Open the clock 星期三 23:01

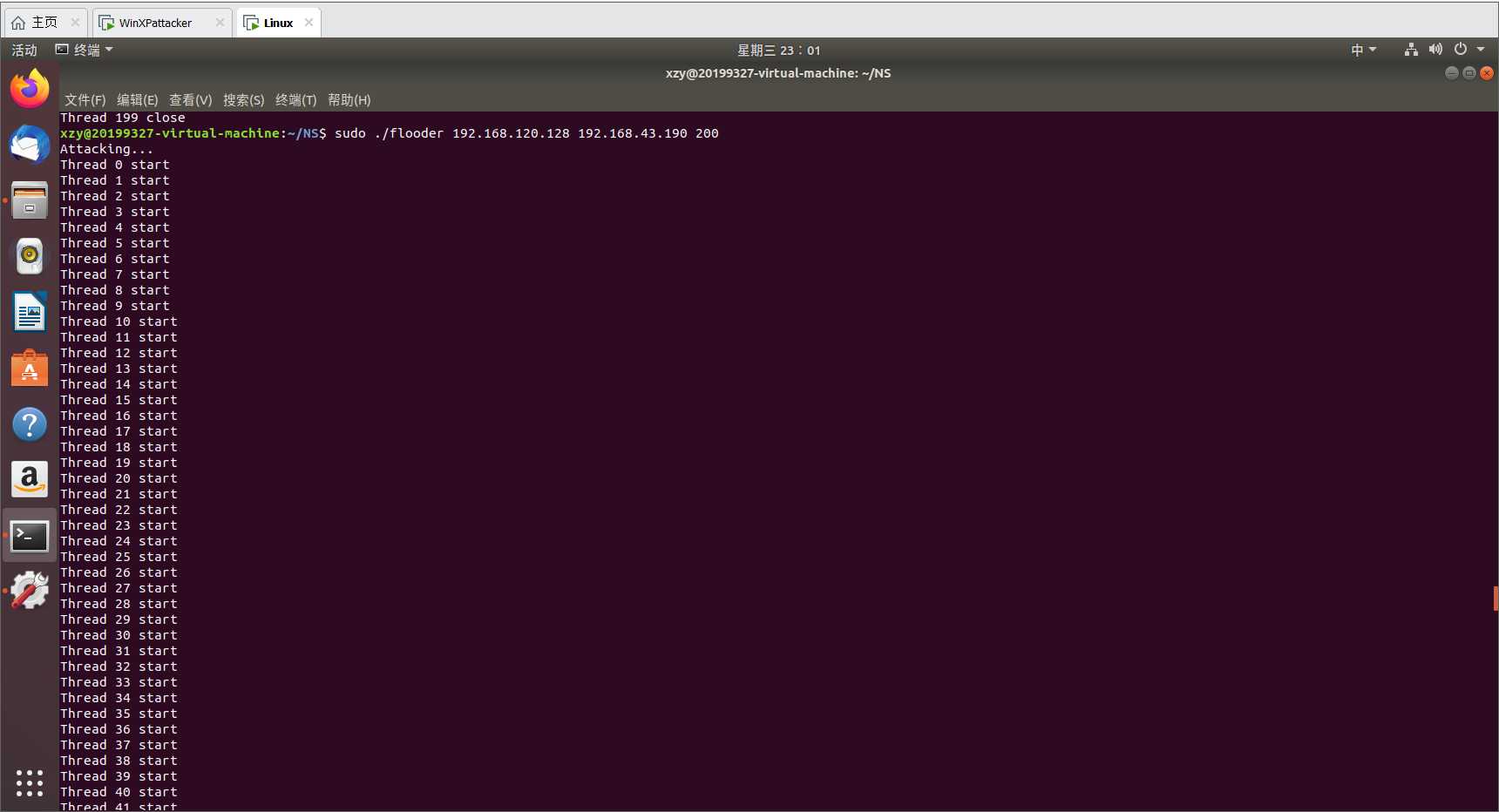(778, 50)
